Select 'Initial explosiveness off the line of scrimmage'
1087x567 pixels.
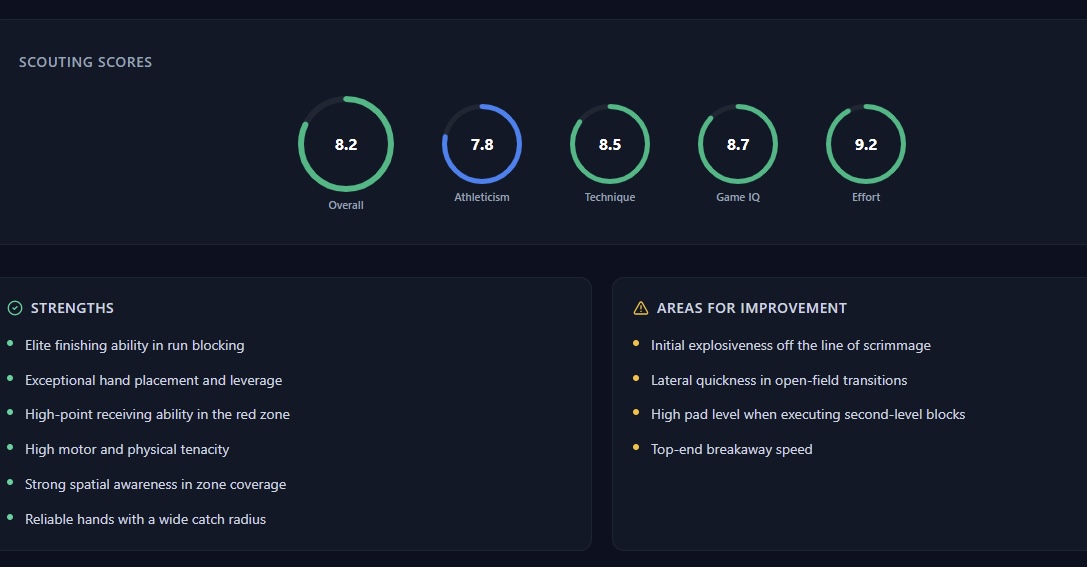point(790,345)
